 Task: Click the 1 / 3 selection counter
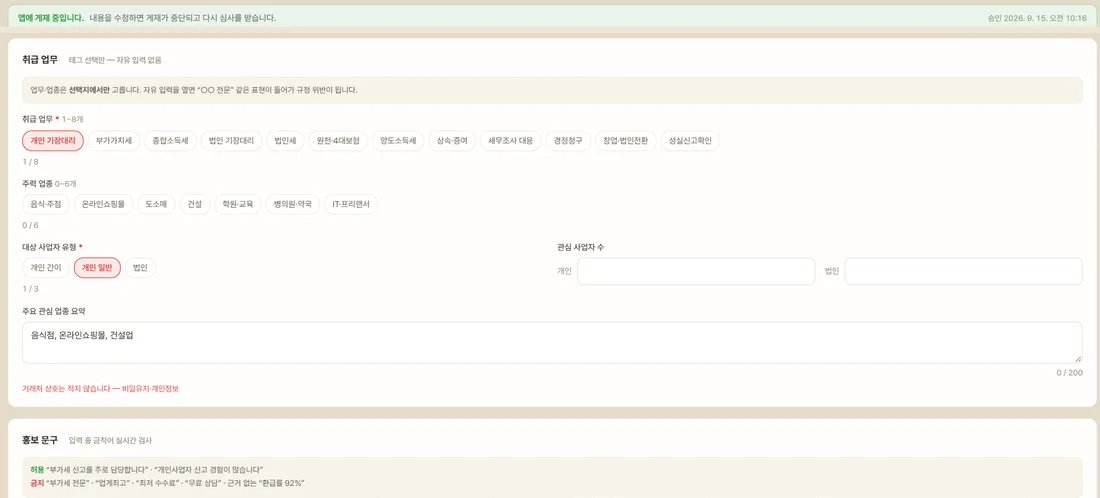click(x=30, y=288)
